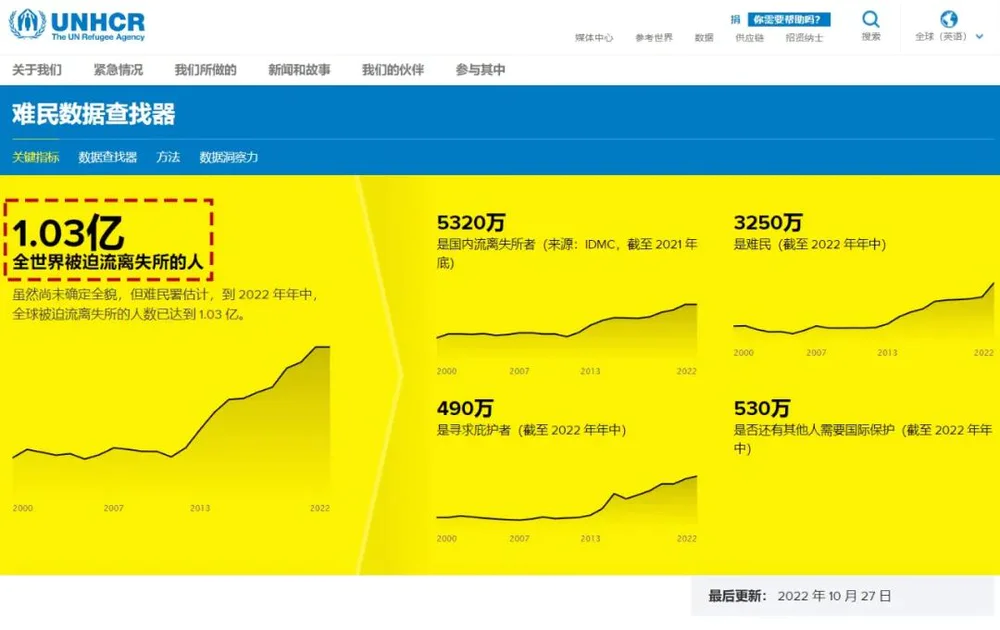This screenshot has width=1000, height=630.
Task: Open the 媒体中心 link
Action: tap(594, 38)
